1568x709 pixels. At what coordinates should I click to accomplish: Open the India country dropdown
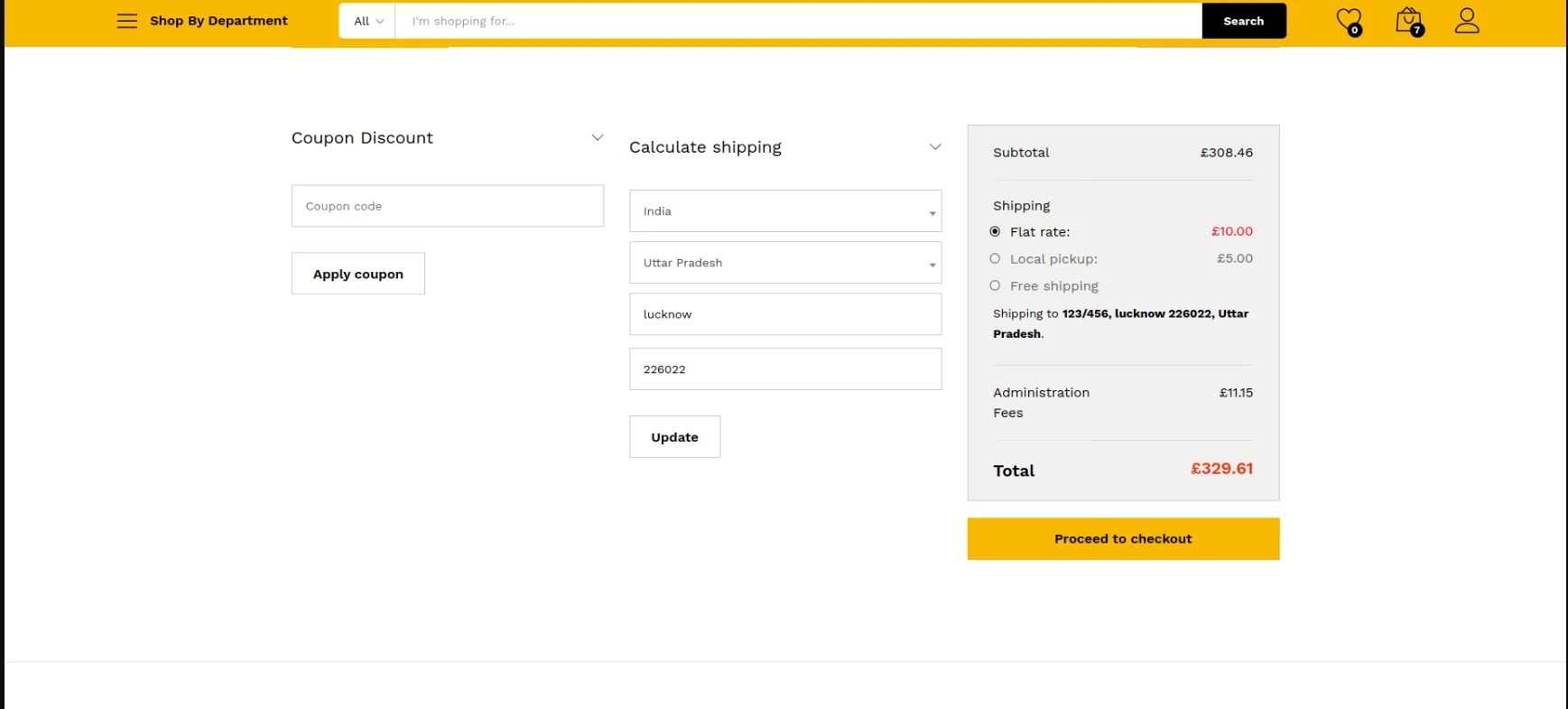[784, 211]
